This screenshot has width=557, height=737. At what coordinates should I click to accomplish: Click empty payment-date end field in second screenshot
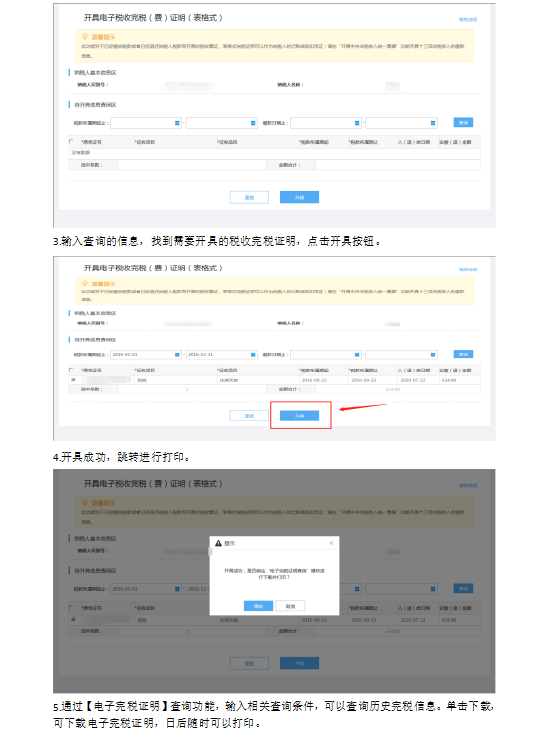(401, 354)
